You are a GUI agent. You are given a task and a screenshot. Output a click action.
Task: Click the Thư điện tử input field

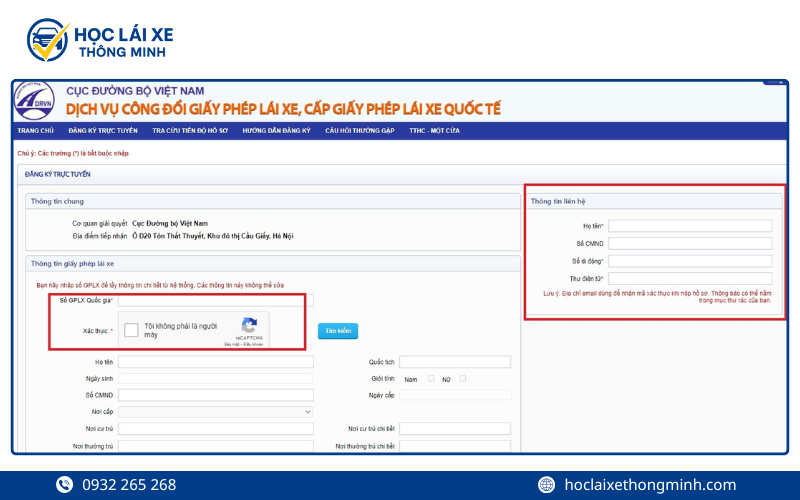[x=690, y=279]
